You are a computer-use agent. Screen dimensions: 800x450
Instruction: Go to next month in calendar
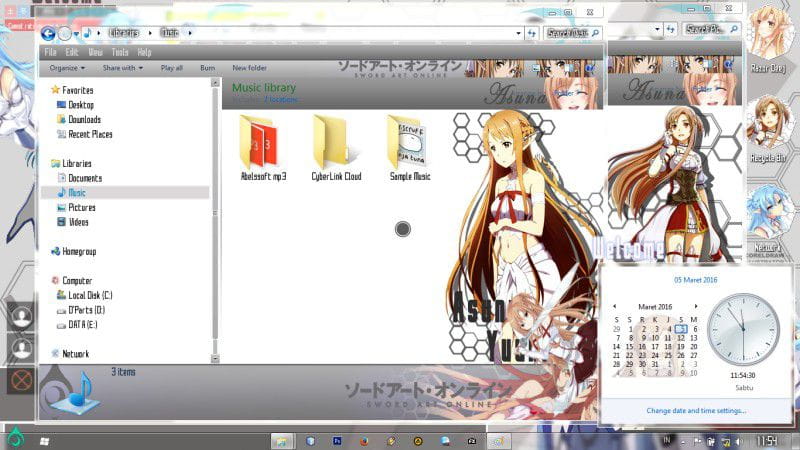tap(698, 306)
